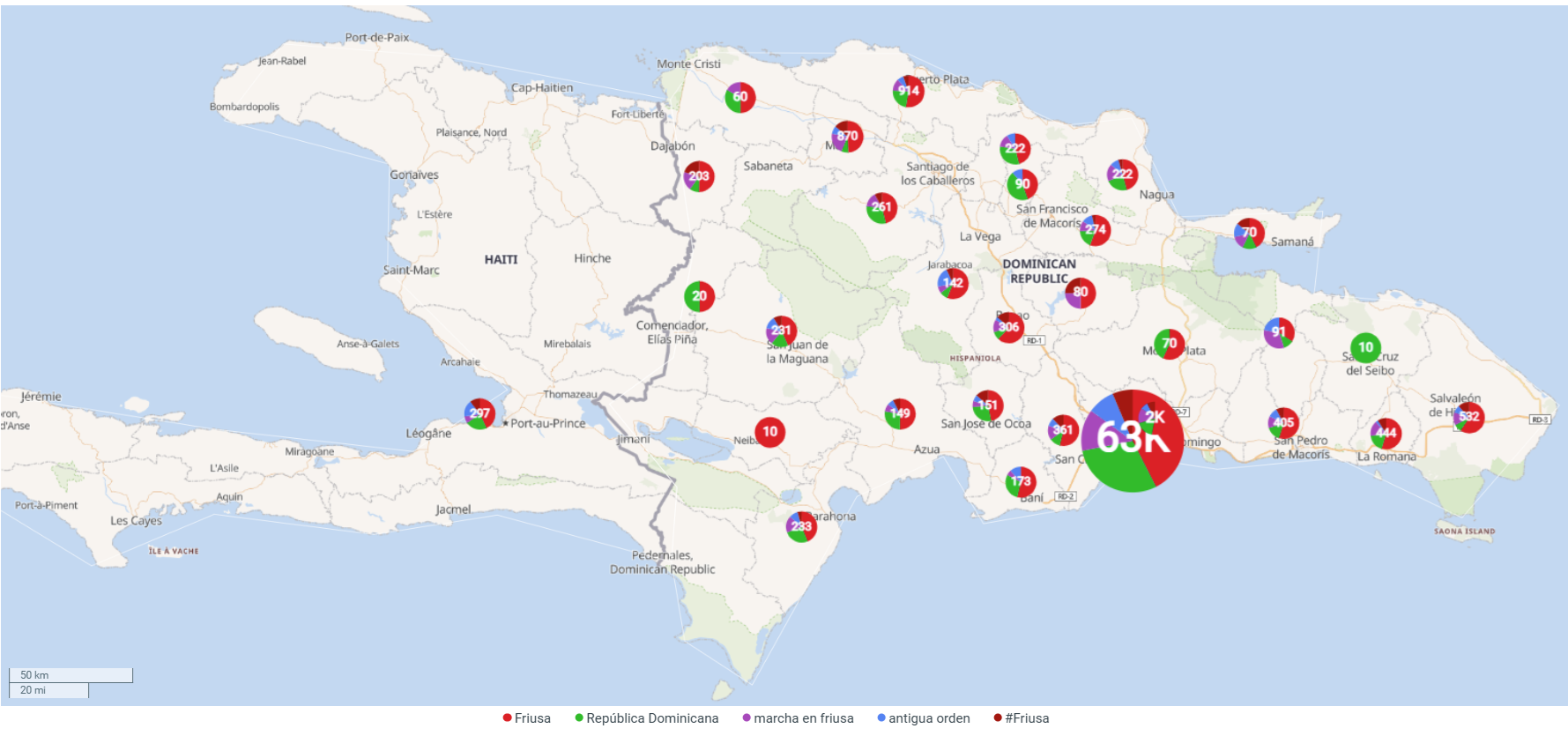Open the 870 pie chart marker

847,137
